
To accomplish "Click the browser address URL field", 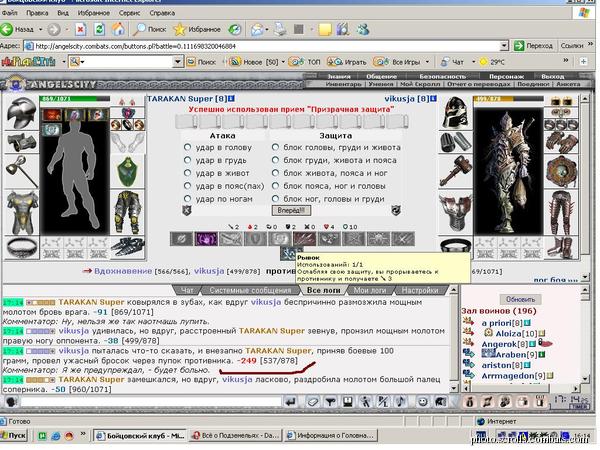I will pos(267,46).
